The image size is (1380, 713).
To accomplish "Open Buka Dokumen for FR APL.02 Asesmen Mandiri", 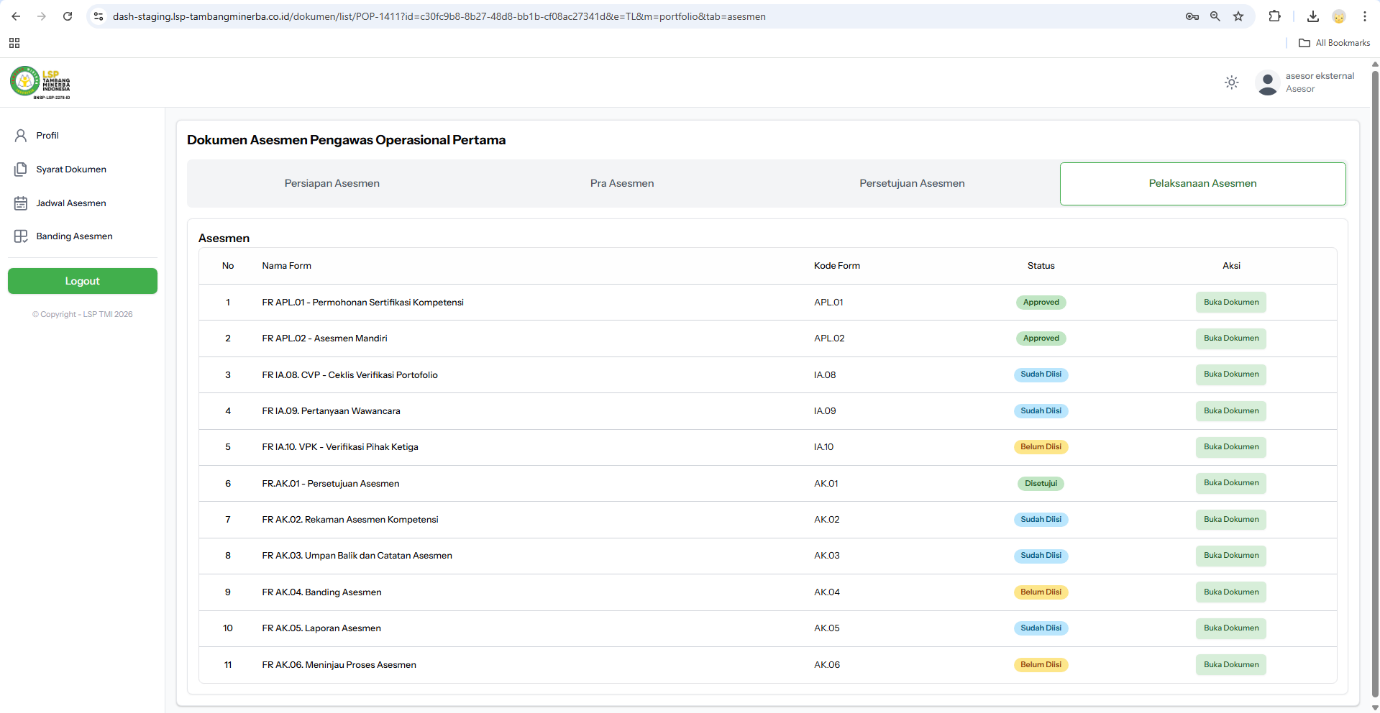I will pyautogui.click(x=1231, y=338).
